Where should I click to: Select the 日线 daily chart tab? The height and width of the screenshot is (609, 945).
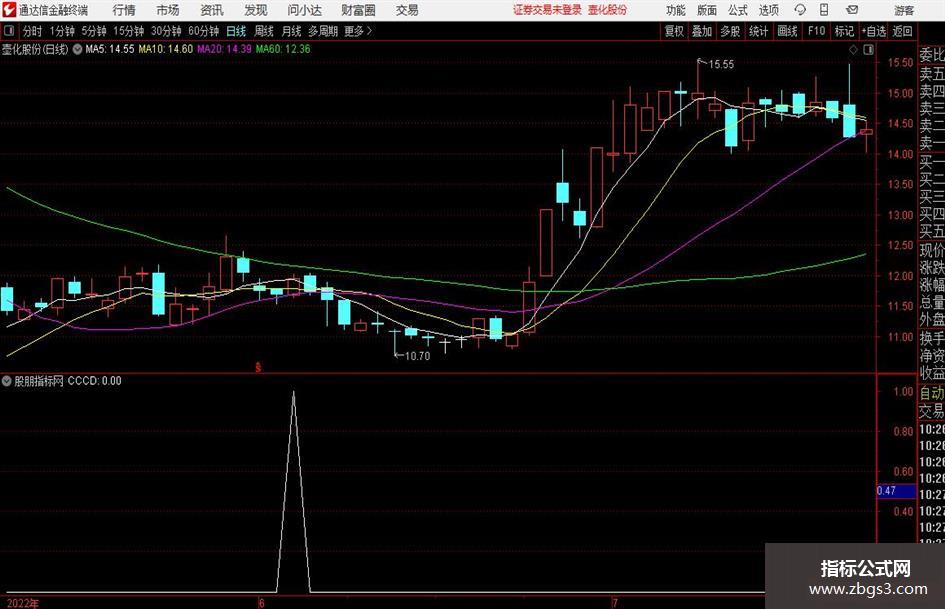click(236, 31)
